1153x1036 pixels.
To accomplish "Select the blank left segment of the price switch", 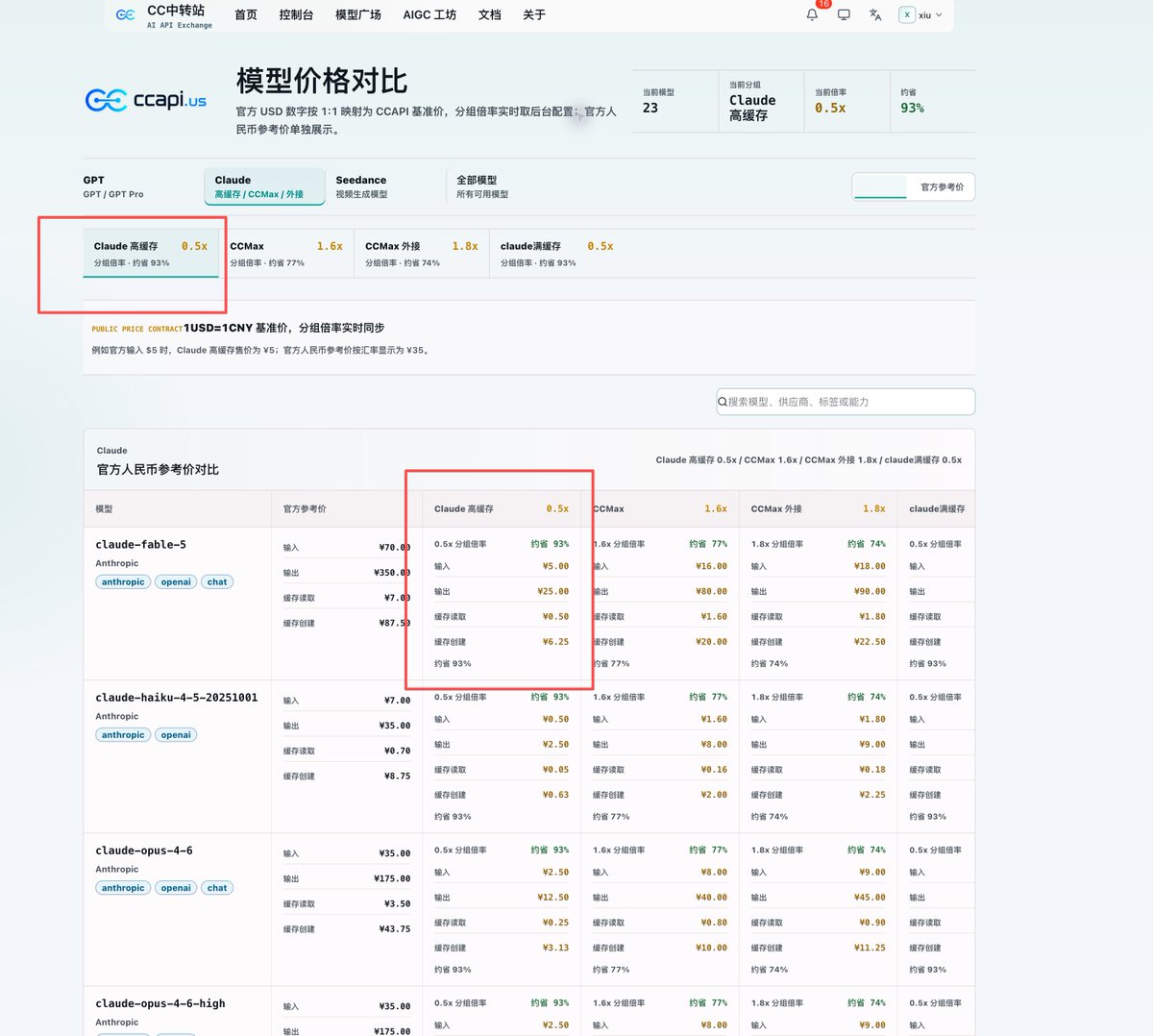I will pos(880,186).
